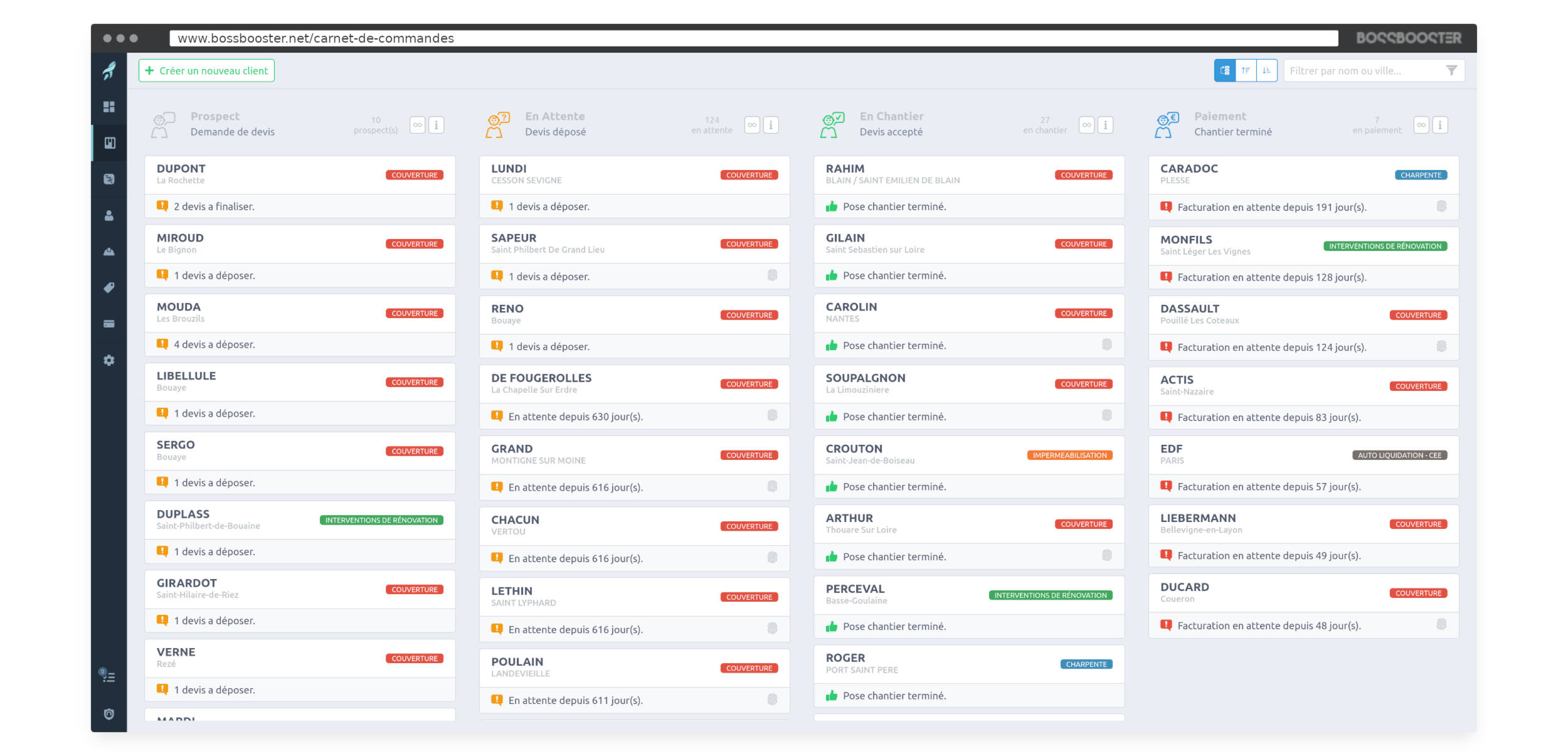The height and width of the screenshot is (756, 1568).
Task: Open the person/clients icon in sidebar
Action: click(109, 215)
